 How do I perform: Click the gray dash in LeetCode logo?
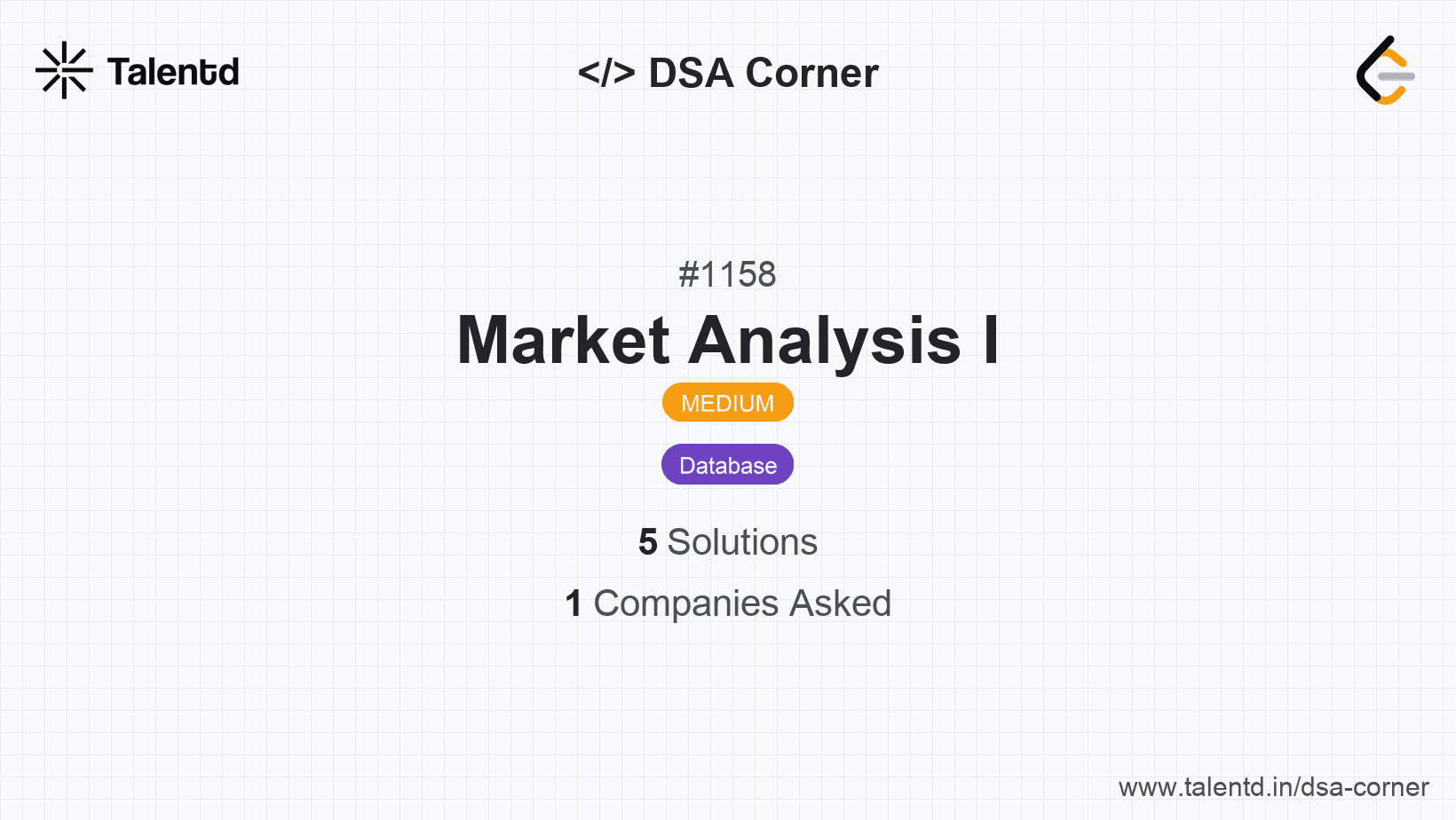pyautogui.click(x=1397, y=76)
